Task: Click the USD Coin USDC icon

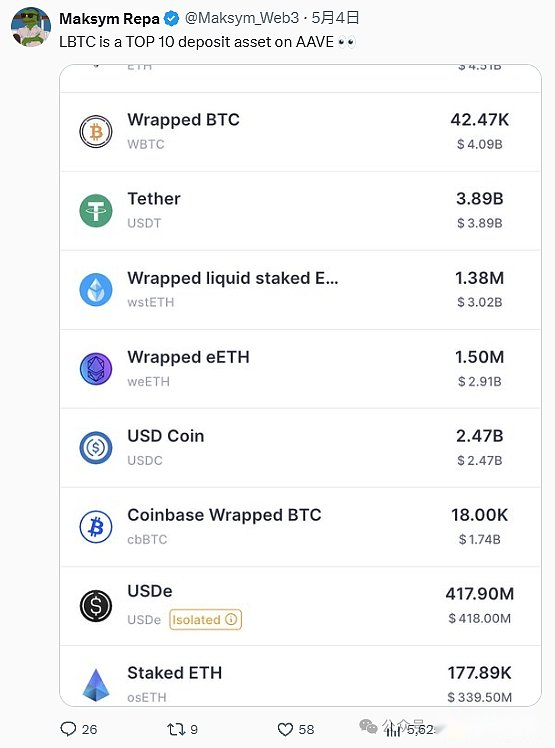Action: [x=95, y=447]
